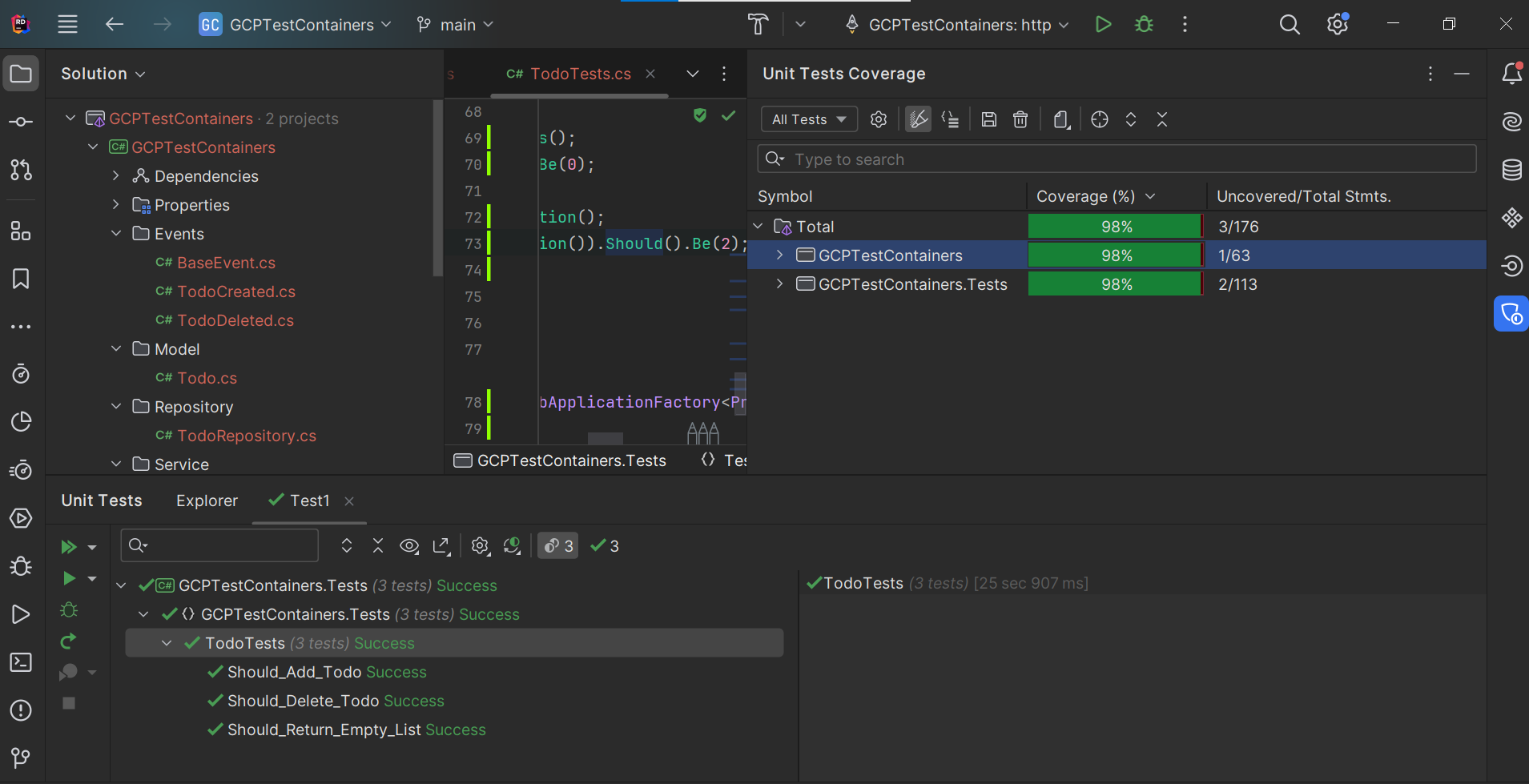Open the Bookmarks tool window
This screenshot has height=784, width=1529.
click(21, 279)
